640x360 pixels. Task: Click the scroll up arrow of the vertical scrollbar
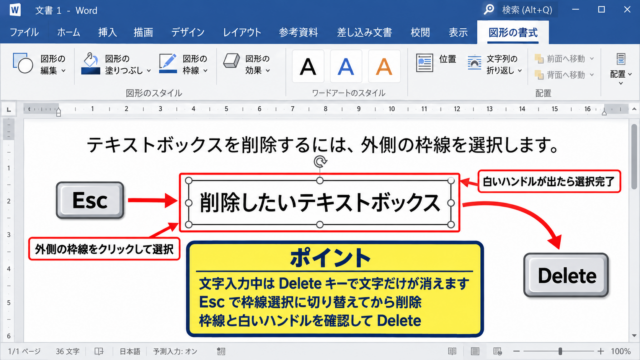[x=634, y=109]
